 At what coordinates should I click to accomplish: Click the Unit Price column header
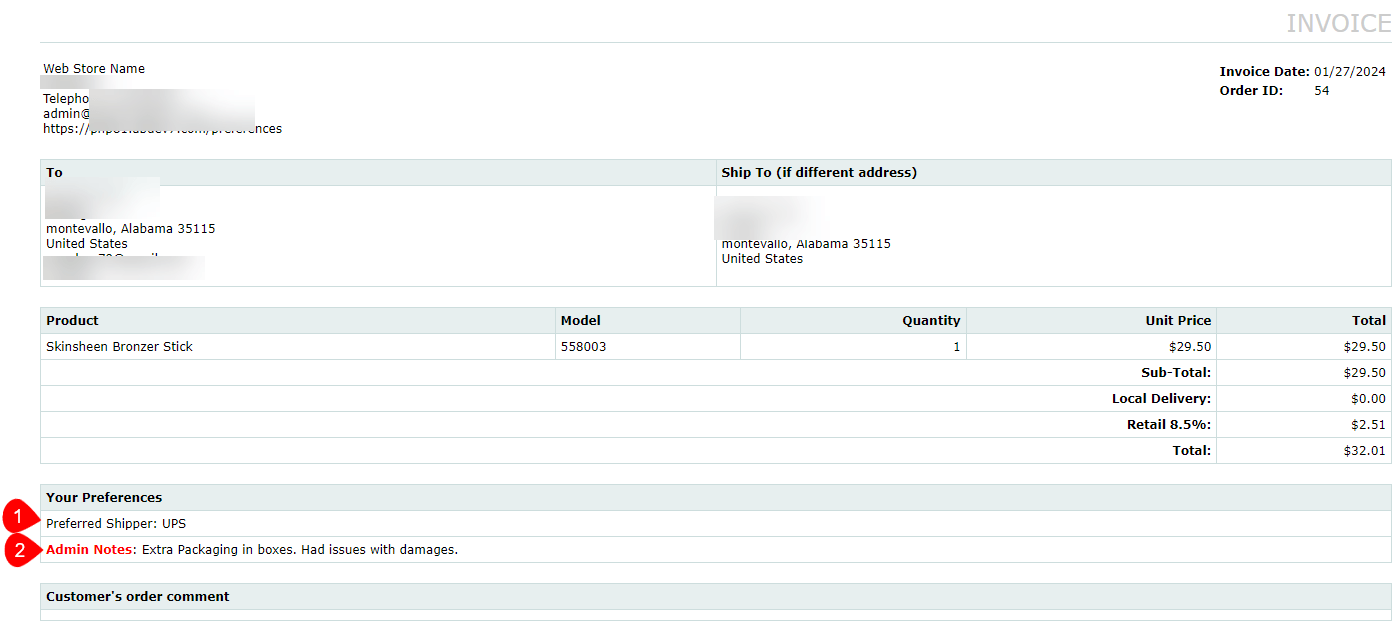pos(1178,321)
